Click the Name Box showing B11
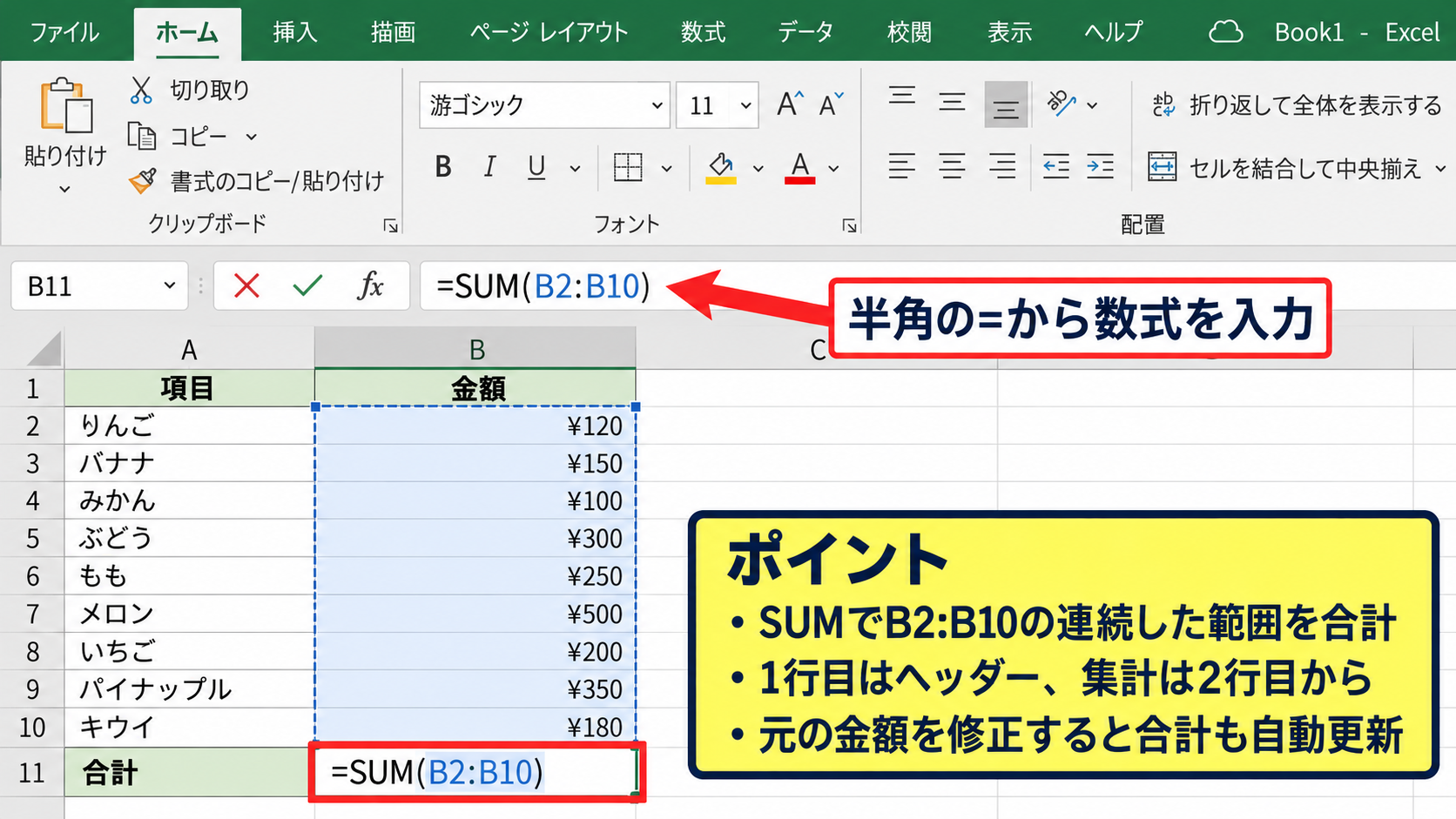The height and width of the screenshot is (819, 1456). click(98, 285)
